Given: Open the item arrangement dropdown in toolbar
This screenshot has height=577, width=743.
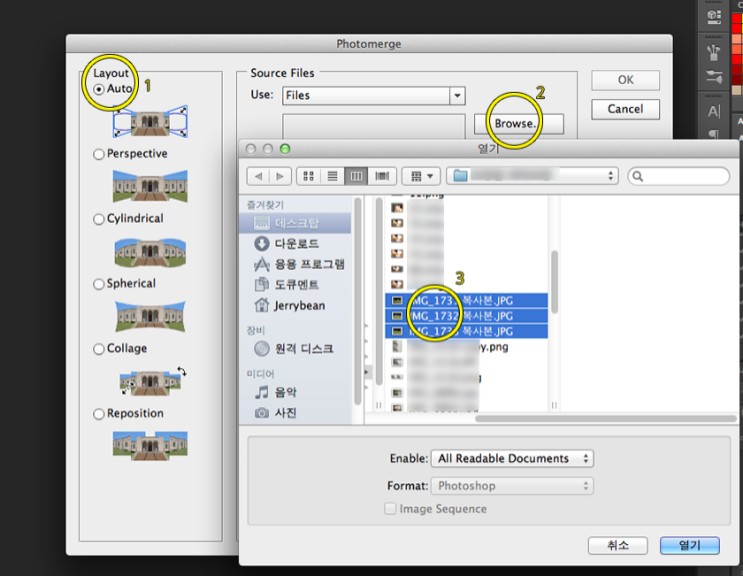Looking at the screenshot, I should 421,176.
